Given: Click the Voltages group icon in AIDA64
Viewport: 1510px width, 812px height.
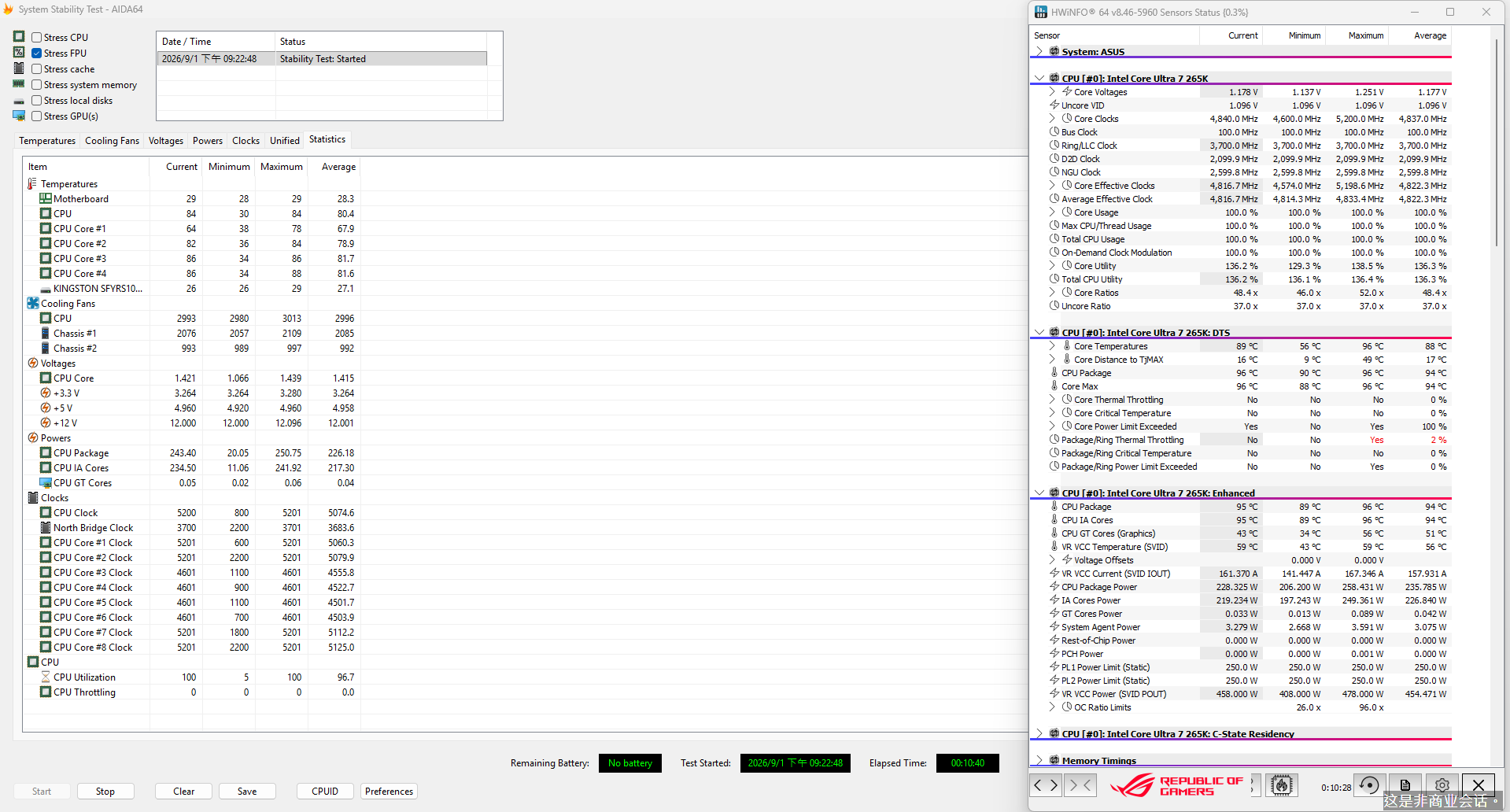Looking at the screenshot, I should (x=32, y=363).
